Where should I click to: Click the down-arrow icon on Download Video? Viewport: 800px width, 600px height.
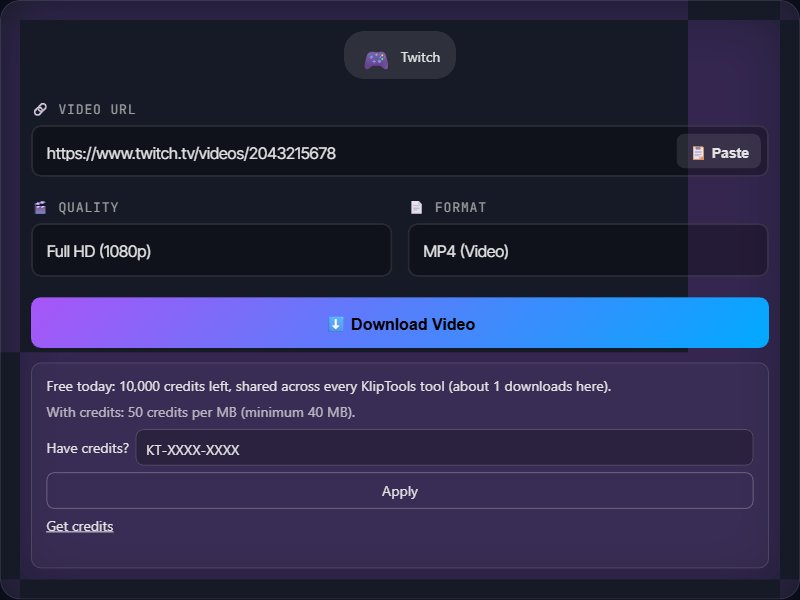[335, 324]
